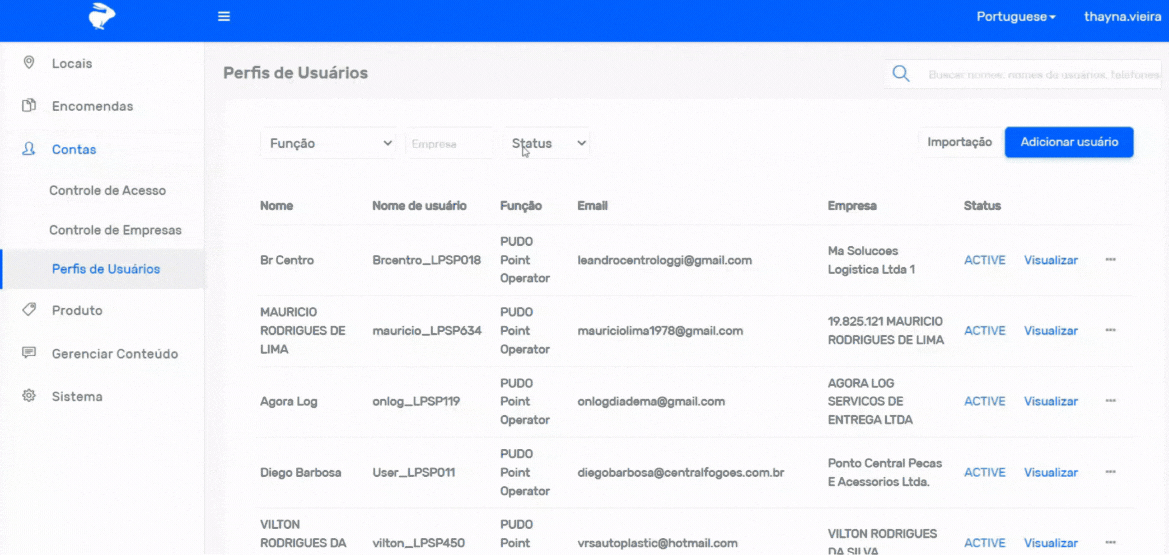
Task: Click the search magnifier icon
Action: point(901,74)
